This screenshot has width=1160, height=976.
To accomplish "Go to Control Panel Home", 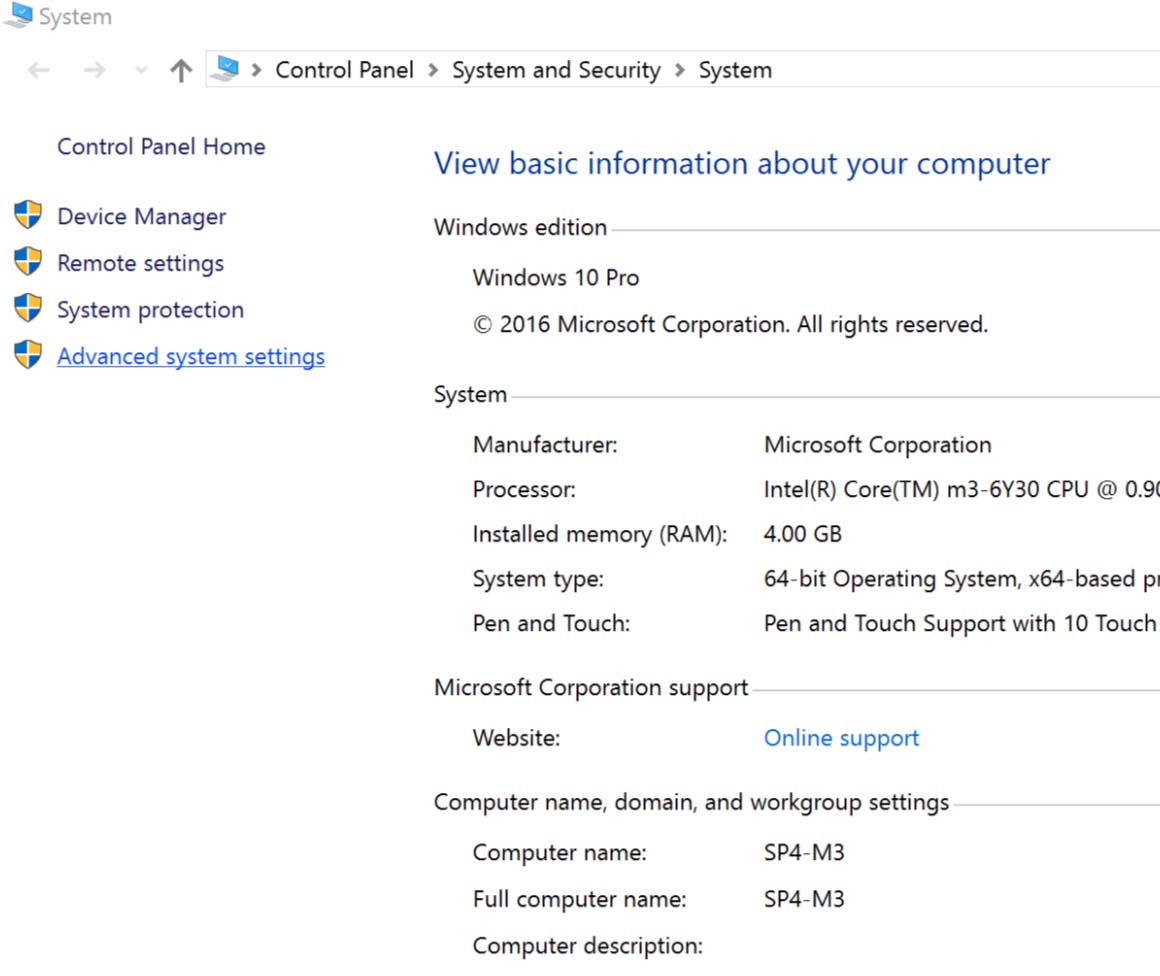I will click(161, 147).
